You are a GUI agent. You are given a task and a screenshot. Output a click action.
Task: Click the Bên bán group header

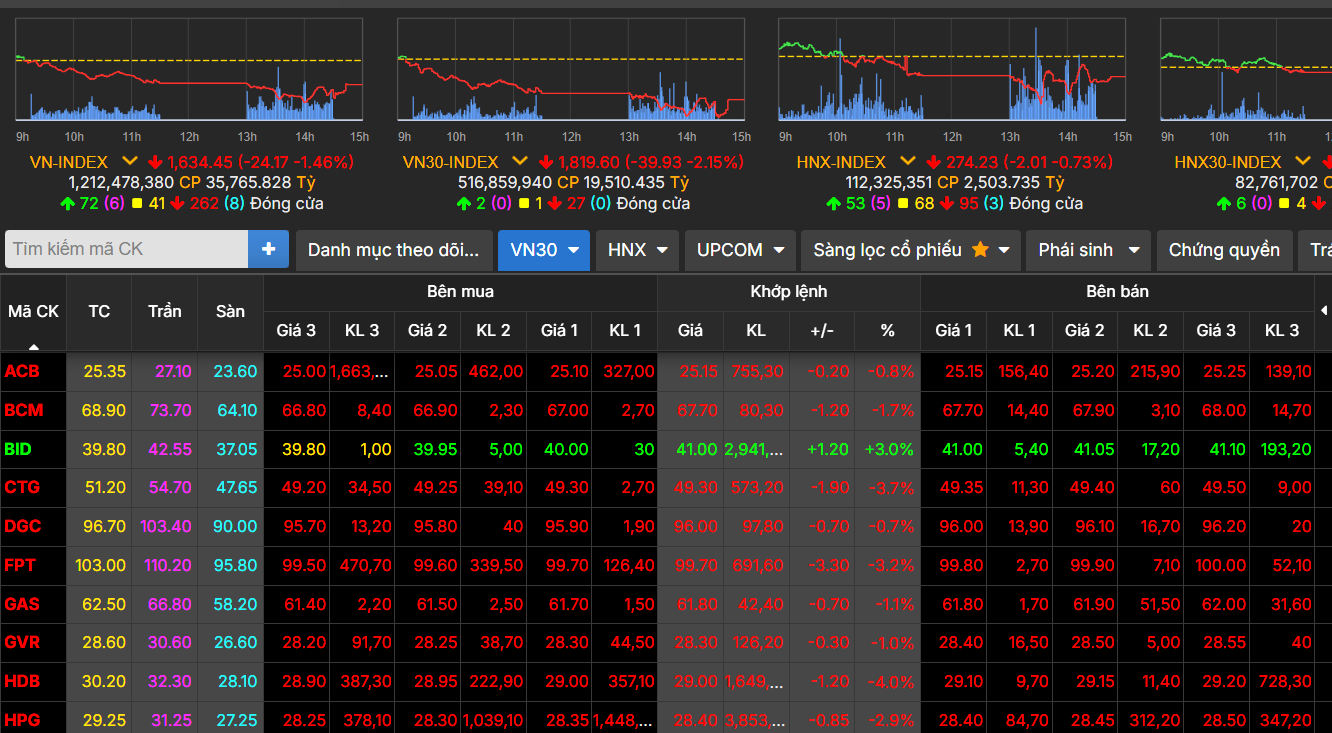click(x=1117, y=292)
